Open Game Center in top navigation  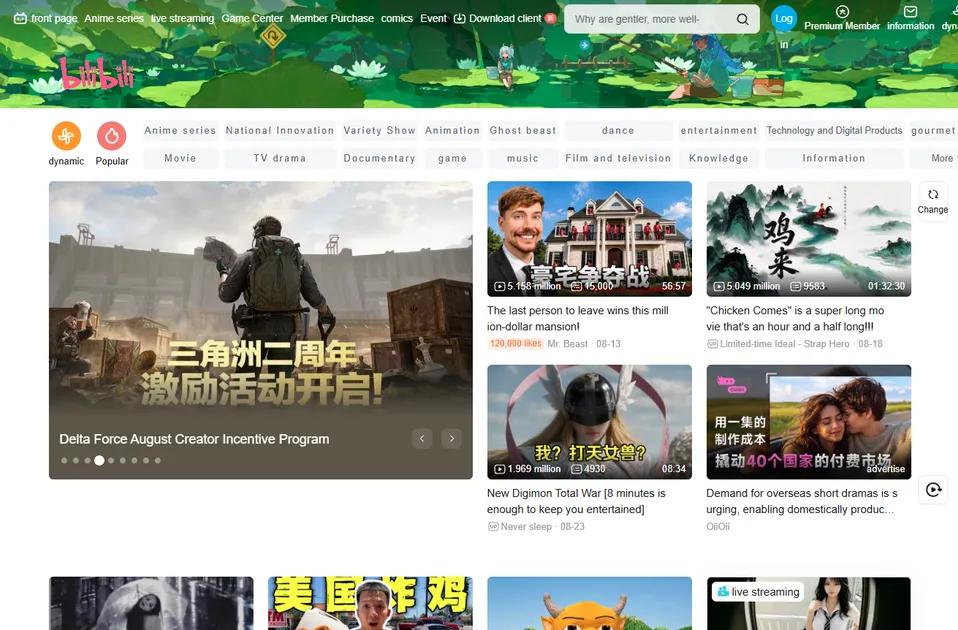252,18
